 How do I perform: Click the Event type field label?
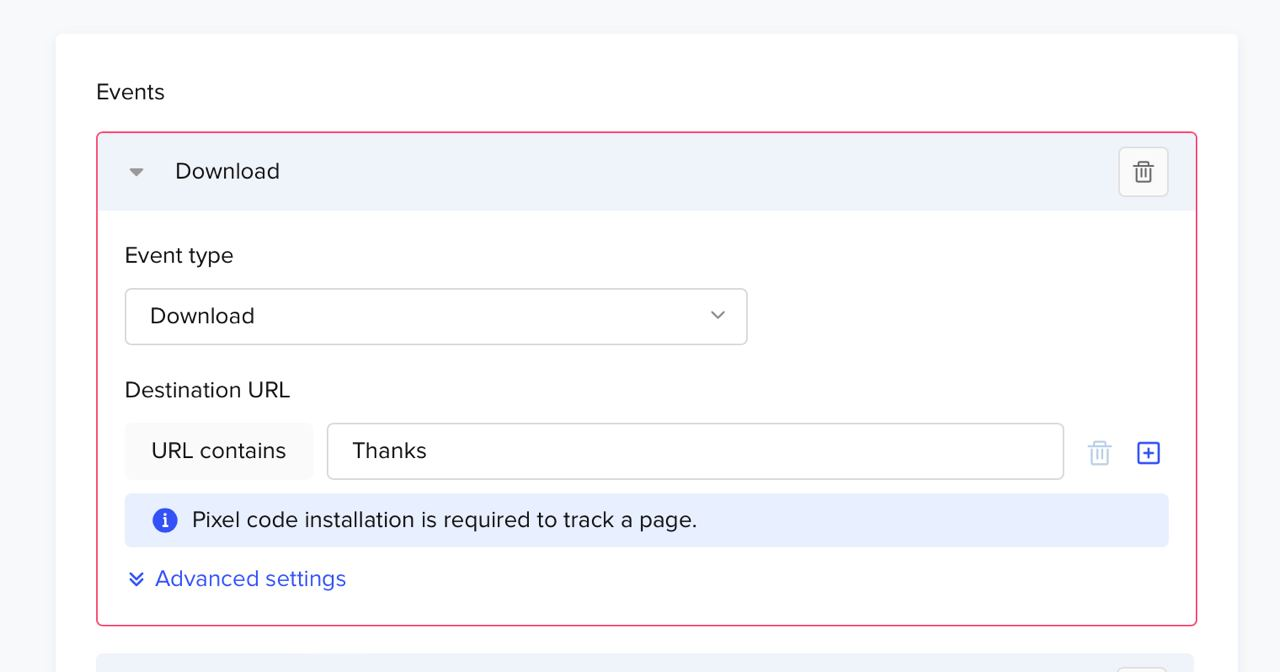pos(179,255)
